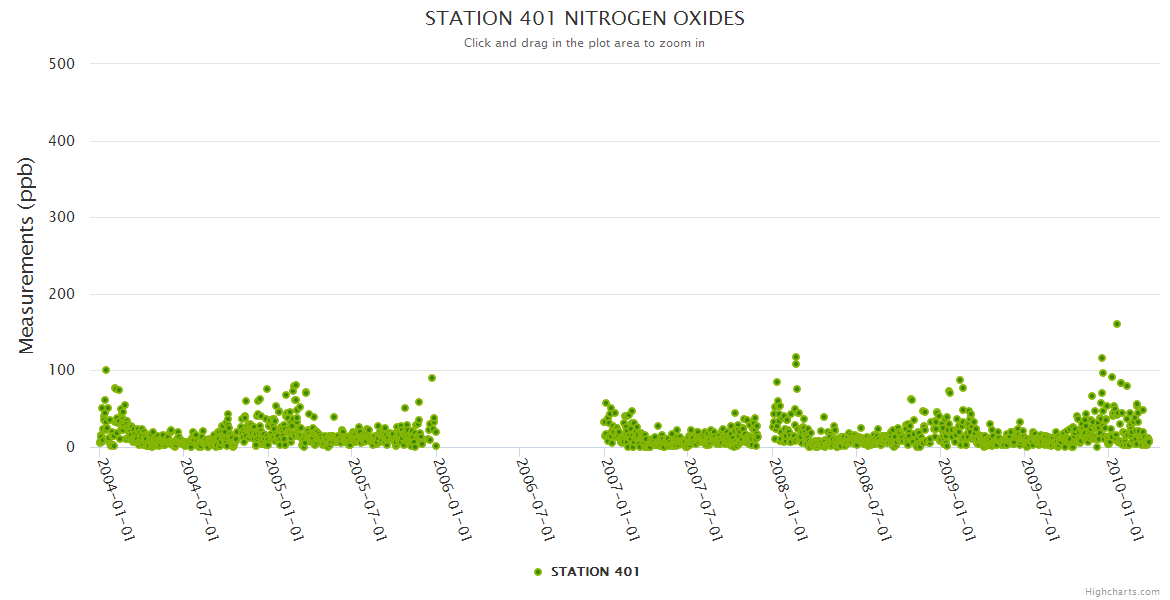Click the 0 y-axis tick label
The width and height of the screenshot is (1170, 600).
(70, 447)
